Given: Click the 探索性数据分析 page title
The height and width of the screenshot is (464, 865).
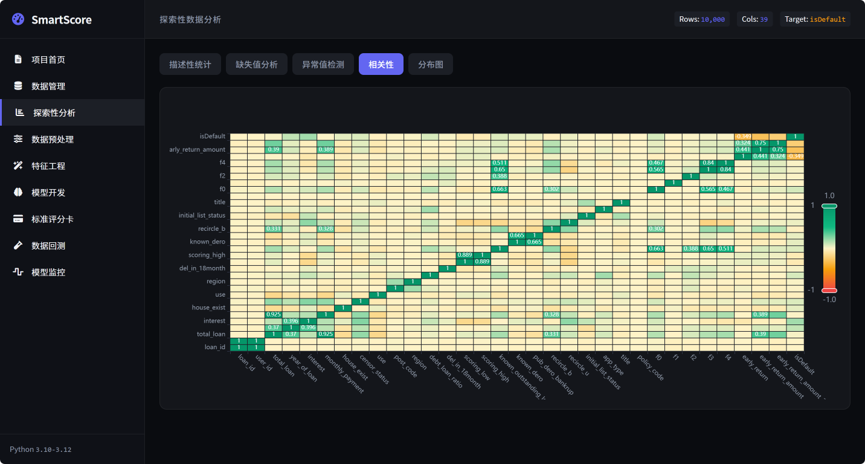Looking at the screenshot, I should [x=190, y=19].
